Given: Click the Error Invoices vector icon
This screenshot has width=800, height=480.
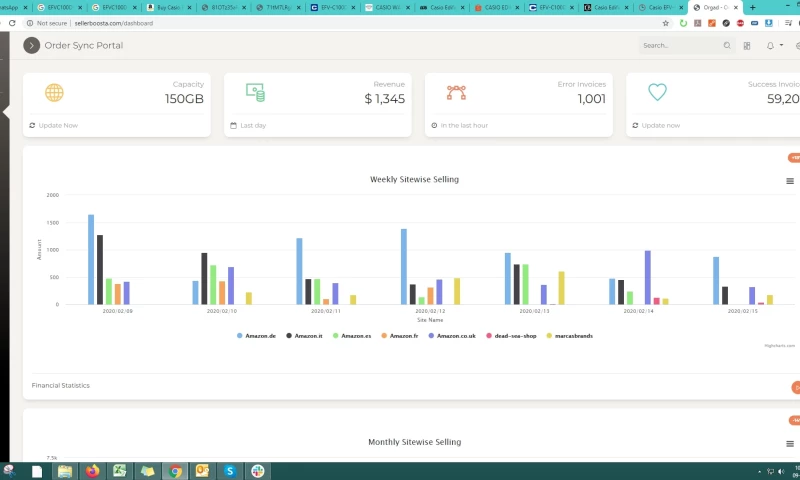Looking at the screenshot, I should point(456,92).
